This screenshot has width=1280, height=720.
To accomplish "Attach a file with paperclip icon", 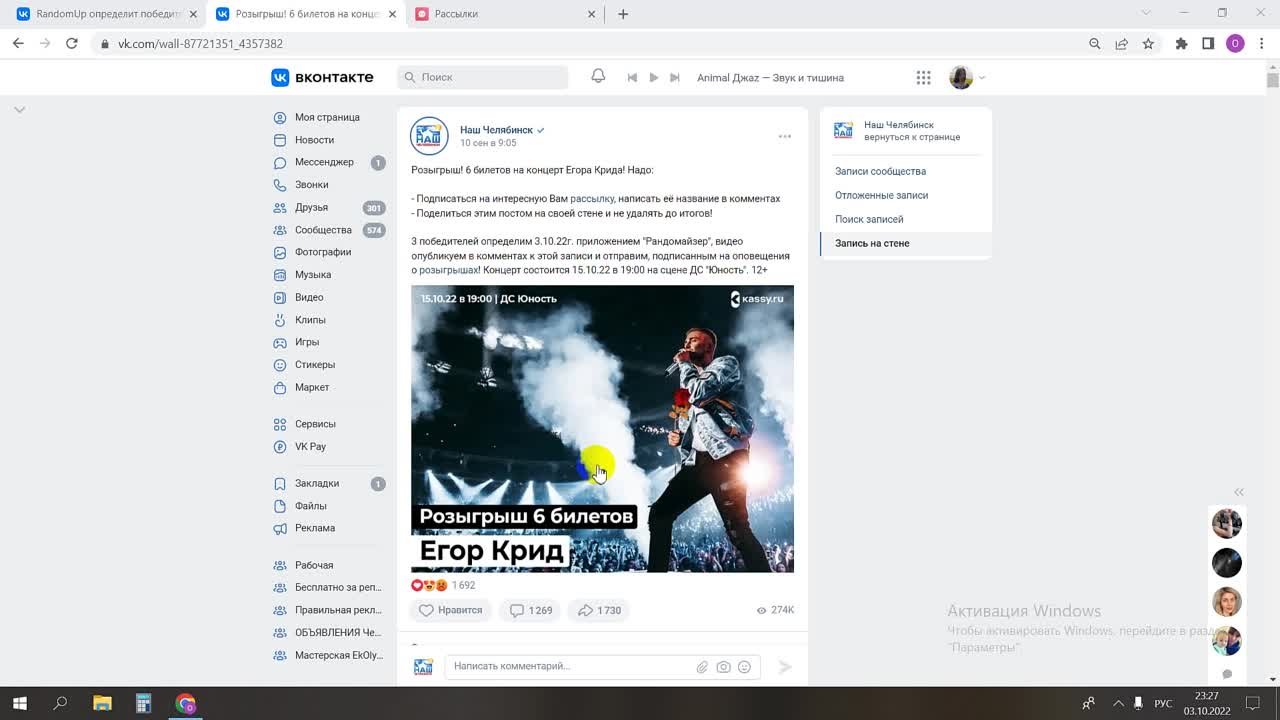I will 702,667.
